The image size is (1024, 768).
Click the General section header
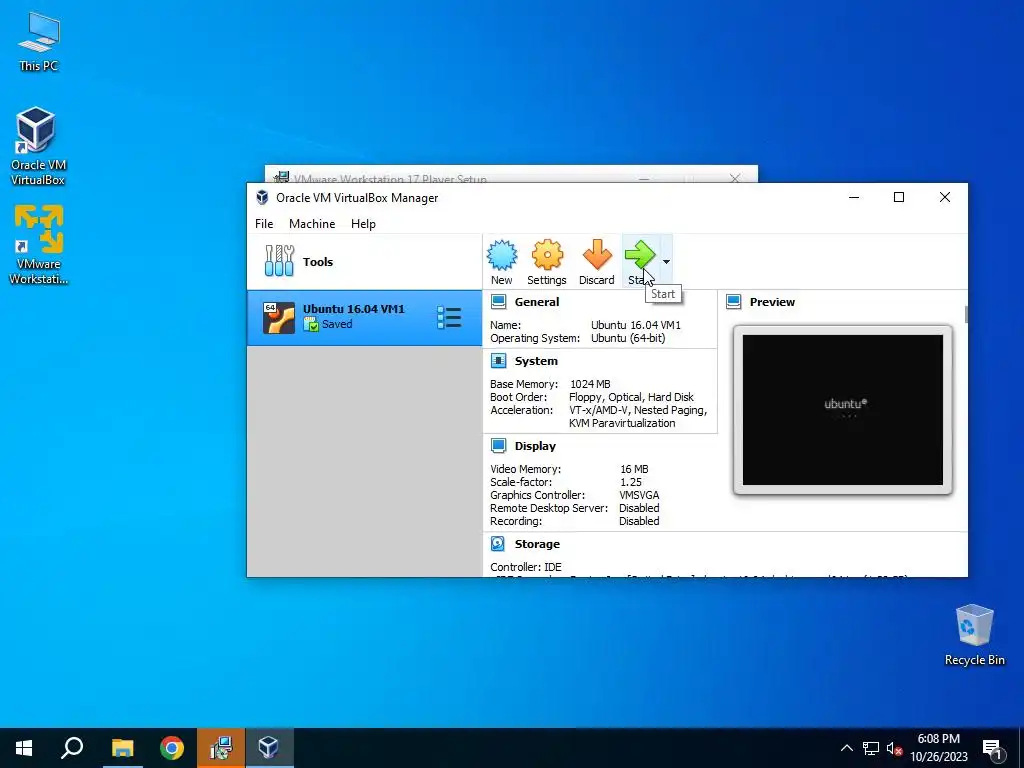[537, 302]
